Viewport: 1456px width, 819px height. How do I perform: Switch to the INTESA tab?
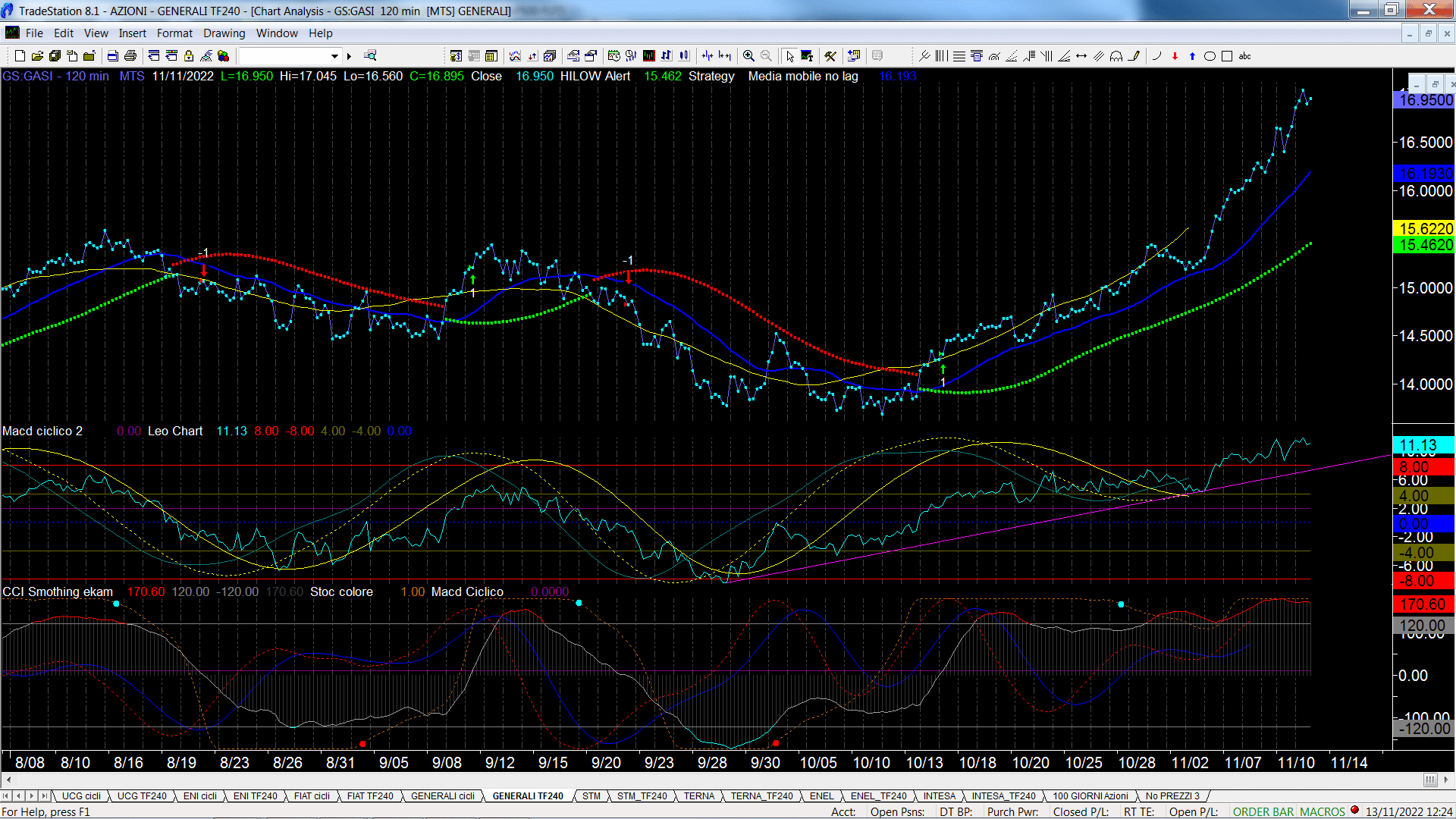coord(939,795)
